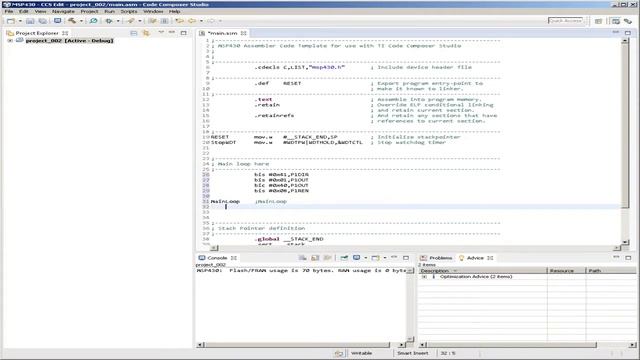The width and height of the screenshot is (640, 360).
Task: Click the Build hammer icon in toolbar
Action: coord(72,20)
